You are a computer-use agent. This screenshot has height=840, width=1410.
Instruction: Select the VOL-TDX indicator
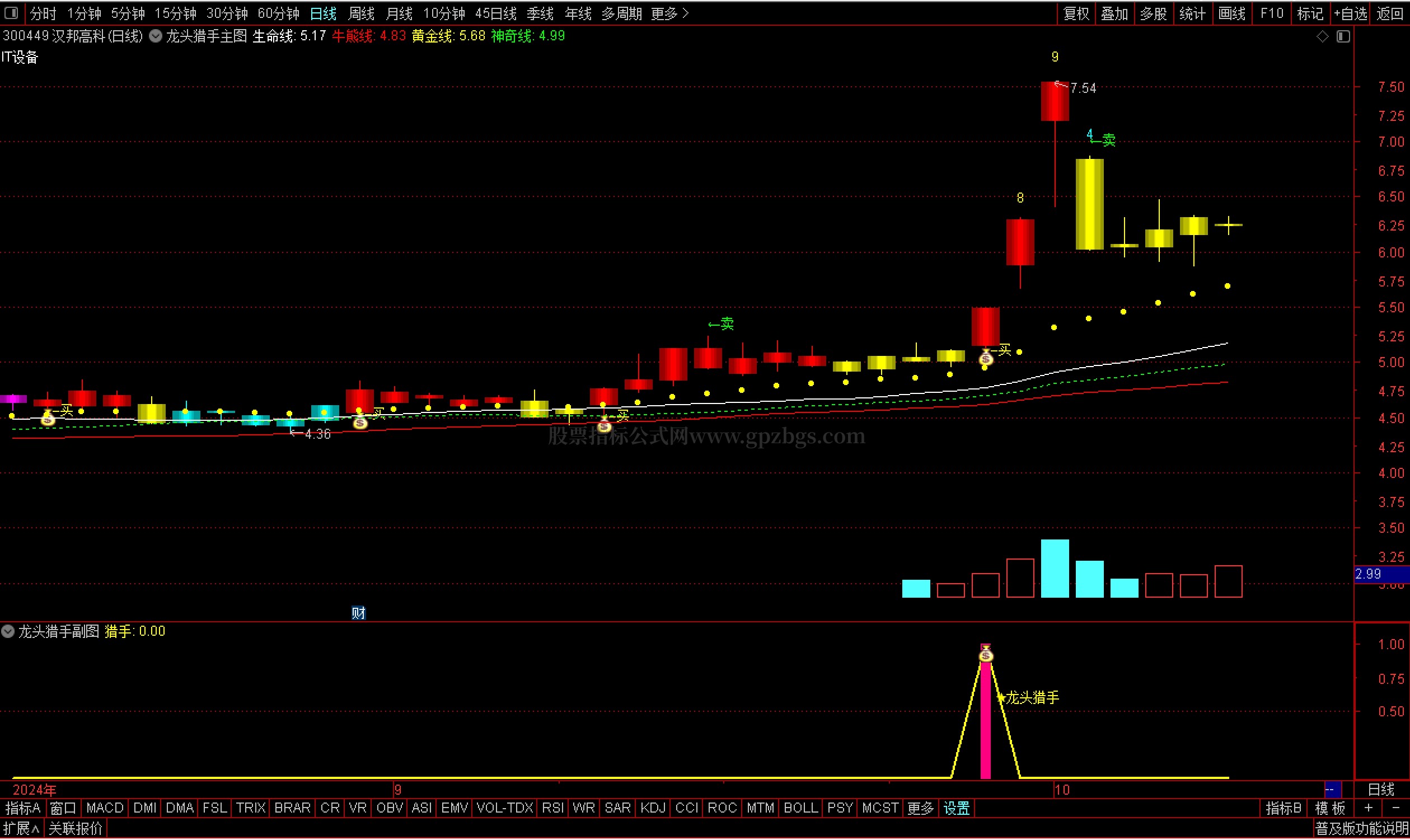coord(505,808)
